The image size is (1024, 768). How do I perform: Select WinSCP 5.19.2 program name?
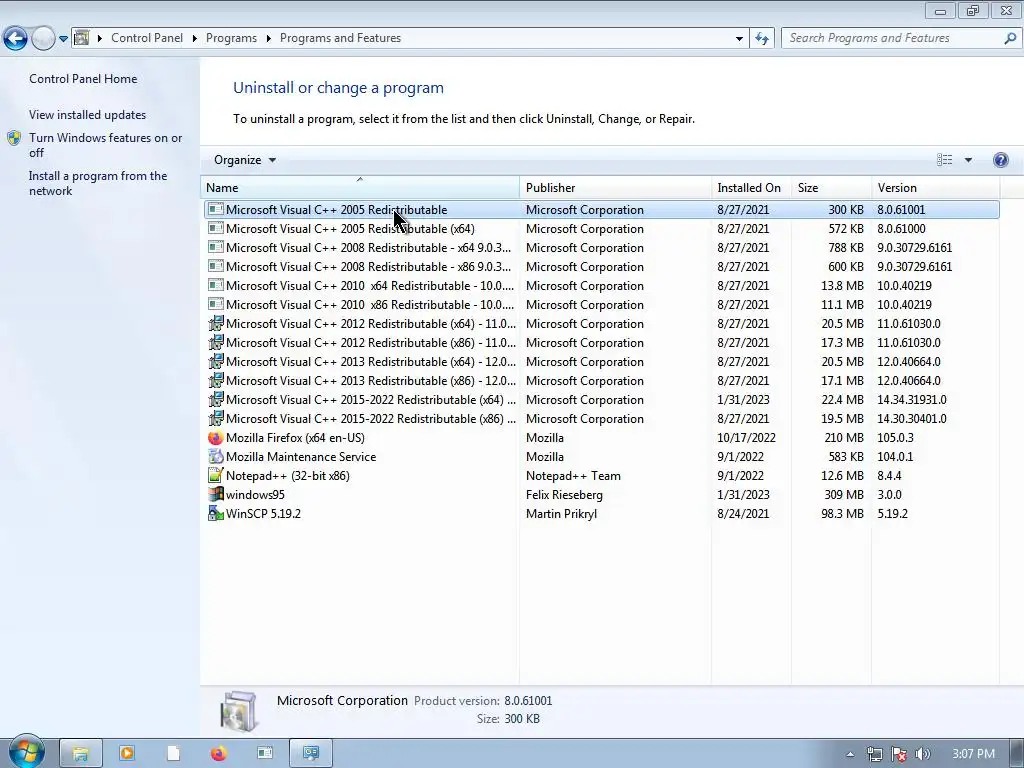tap(263, 514)
